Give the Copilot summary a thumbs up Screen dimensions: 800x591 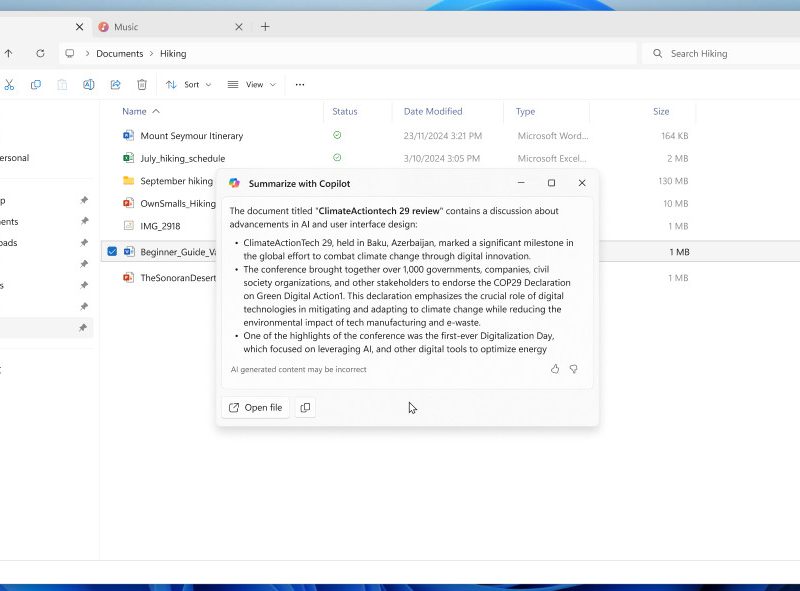point(555,369)
